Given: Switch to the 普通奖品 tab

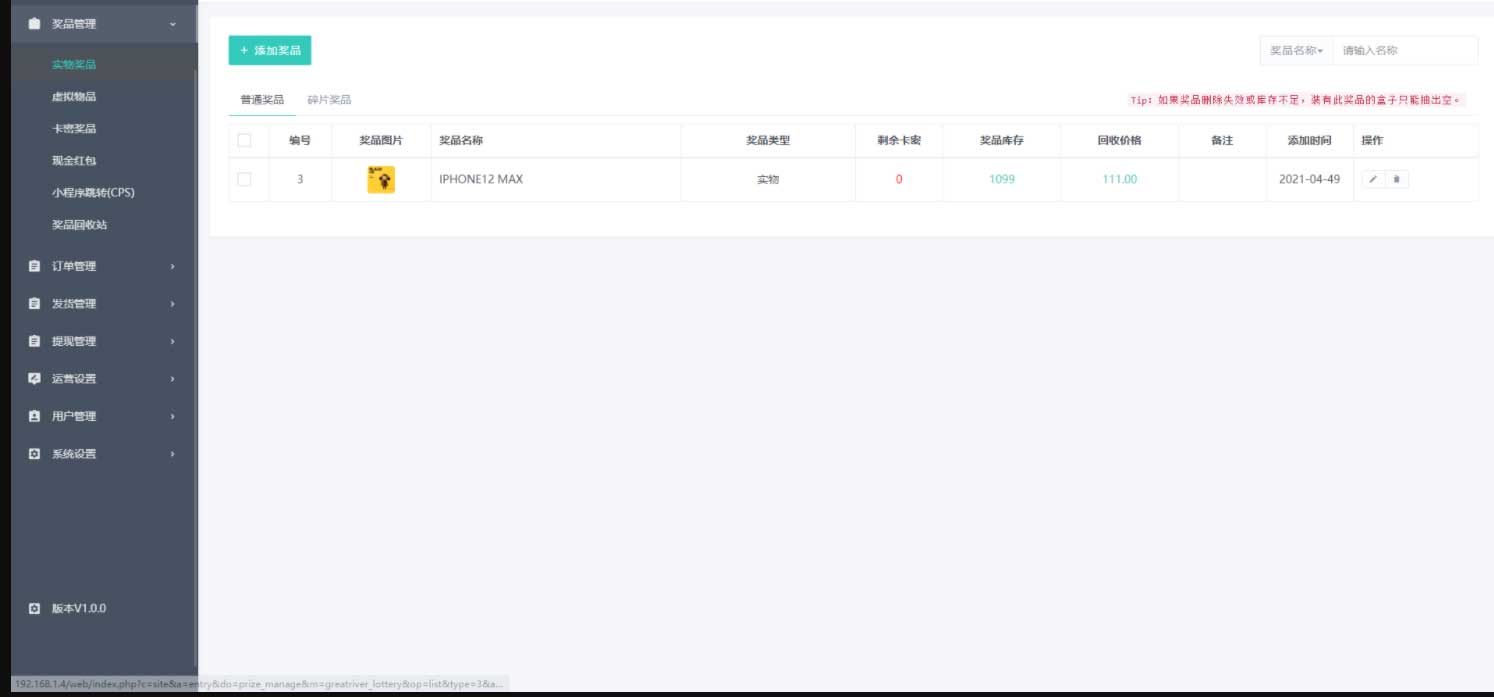Looking at the screenshot, I should click(x=262, y=100).
